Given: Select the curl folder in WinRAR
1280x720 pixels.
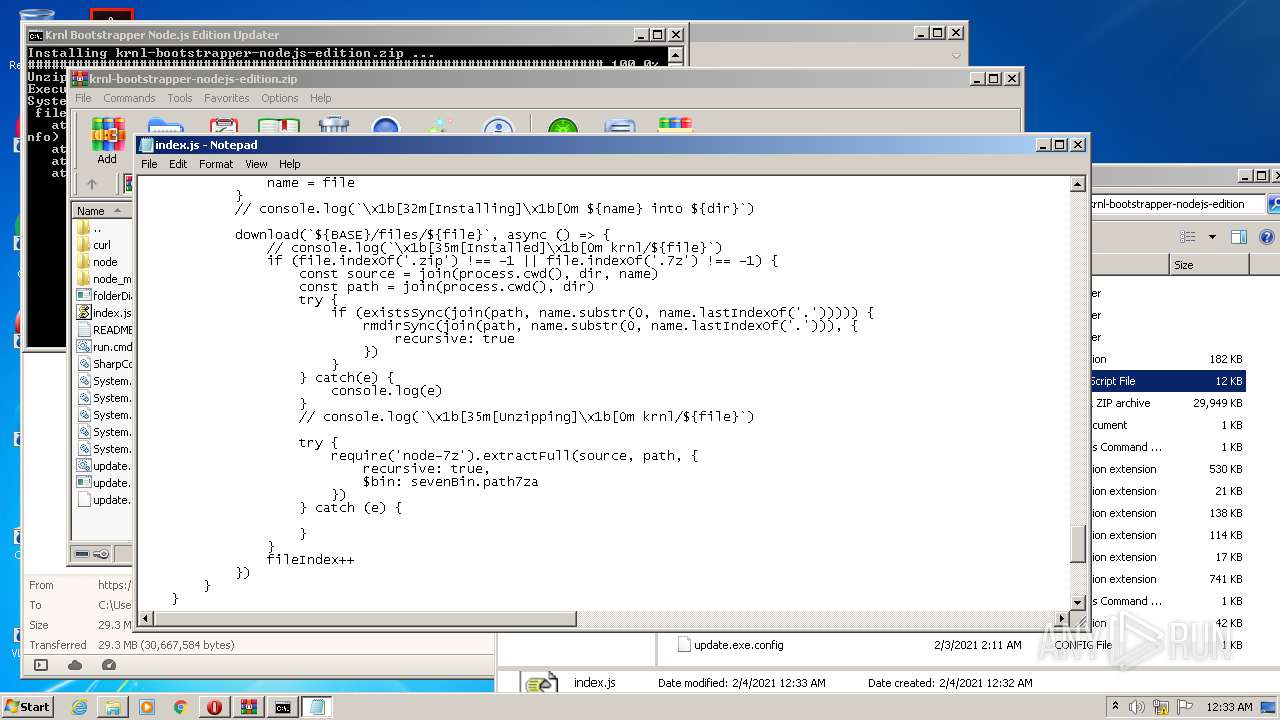Looking at the screenshot, I should (94, 245).
